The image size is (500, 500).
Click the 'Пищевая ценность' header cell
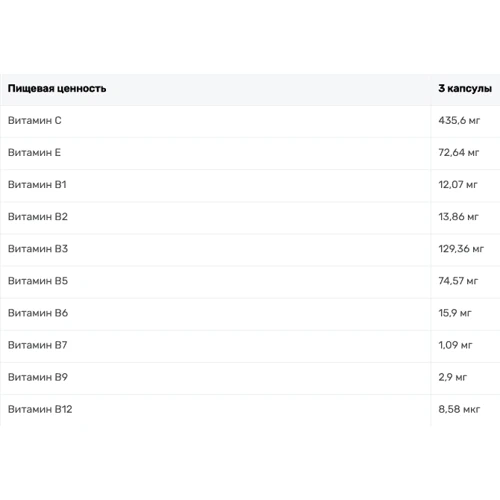tap(57, 89)
